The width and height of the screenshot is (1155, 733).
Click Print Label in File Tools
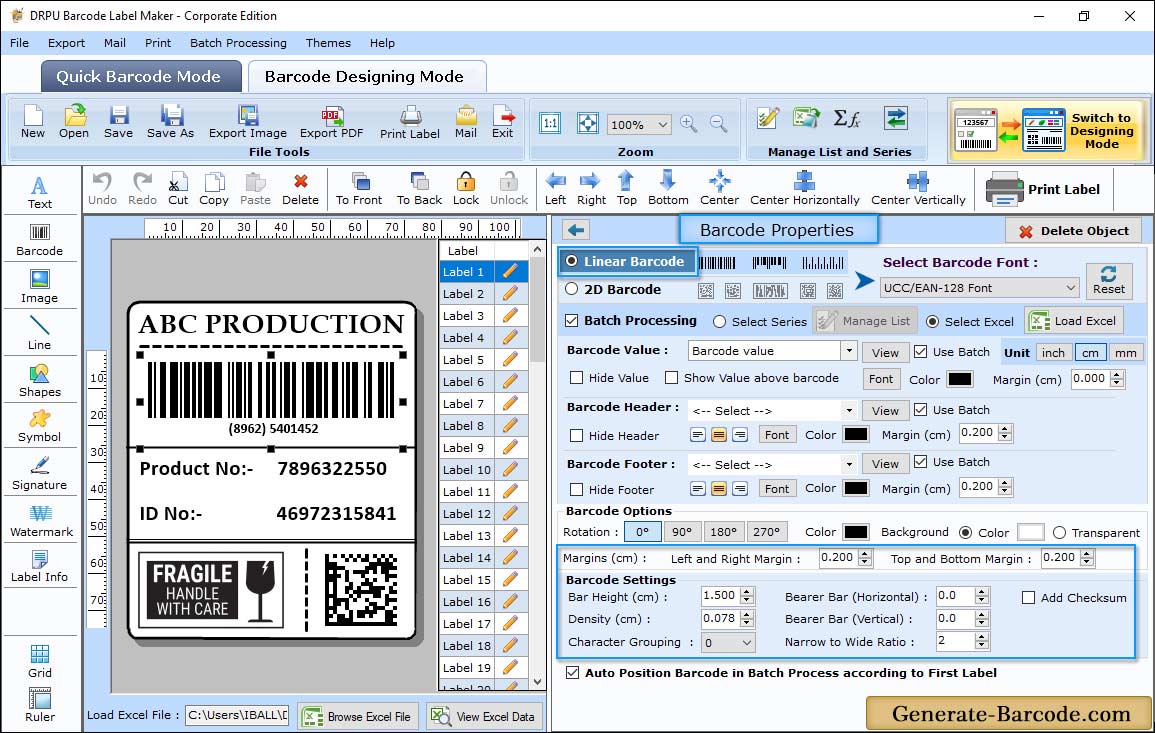pos(410,122)
